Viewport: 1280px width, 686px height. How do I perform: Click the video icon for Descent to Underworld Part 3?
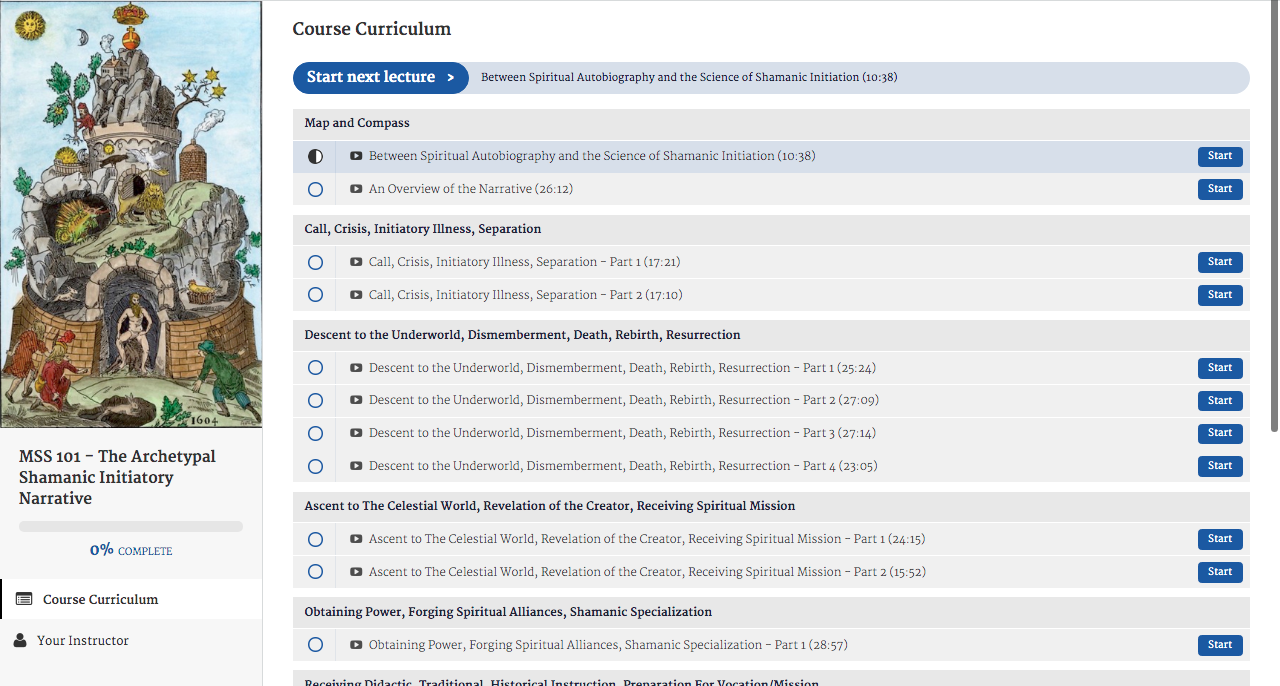point(356,433)
